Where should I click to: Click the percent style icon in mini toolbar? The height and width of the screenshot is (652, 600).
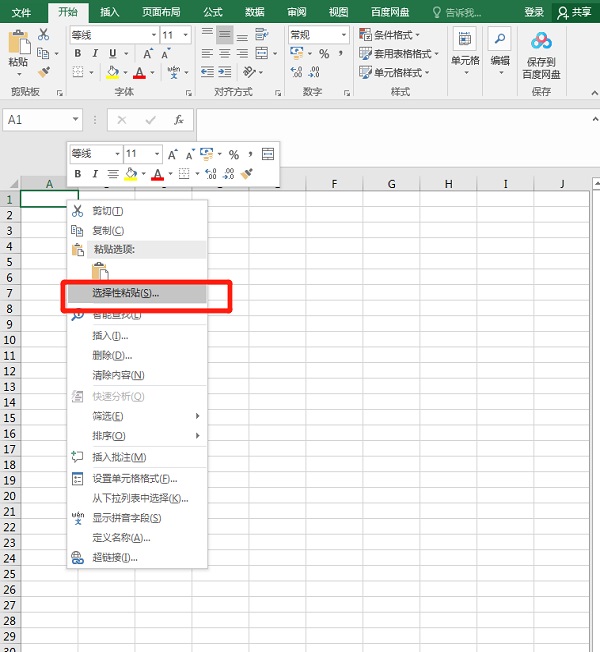click(234, 155)
